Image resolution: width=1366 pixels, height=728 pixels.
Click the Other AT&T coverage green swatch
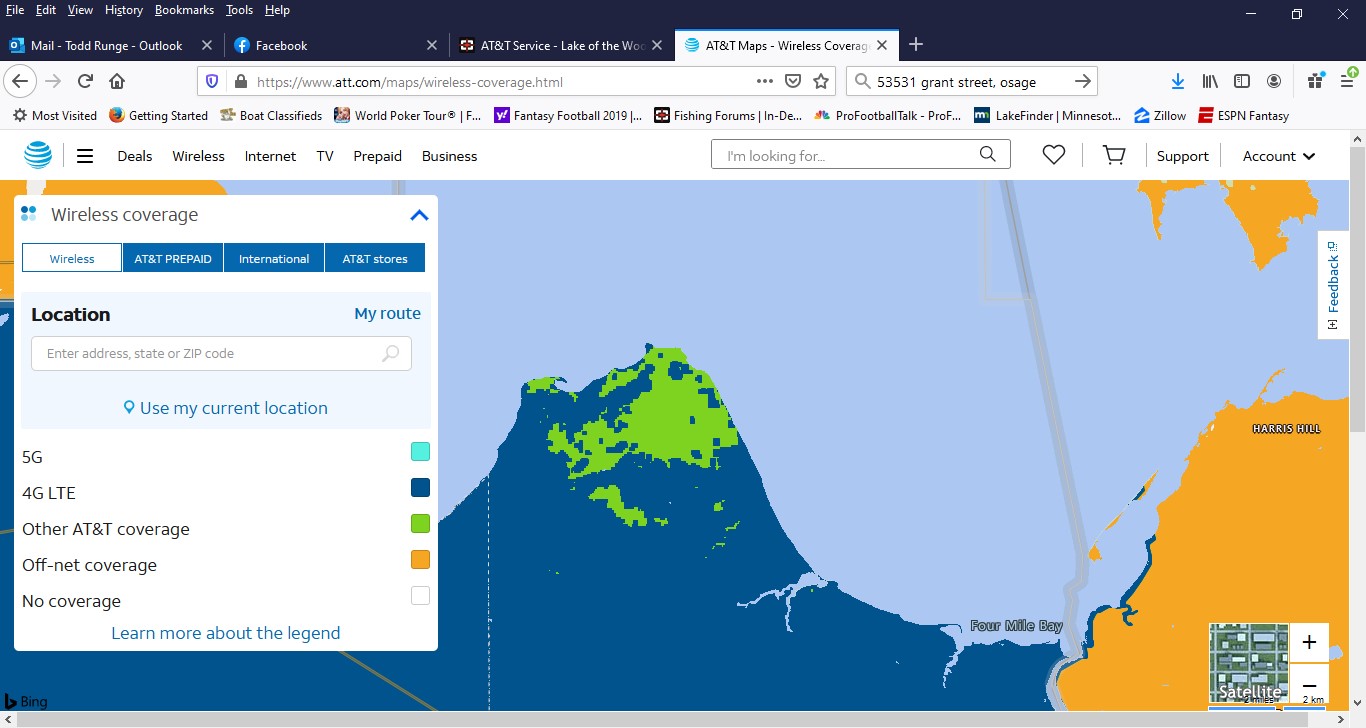click(420, 524)
